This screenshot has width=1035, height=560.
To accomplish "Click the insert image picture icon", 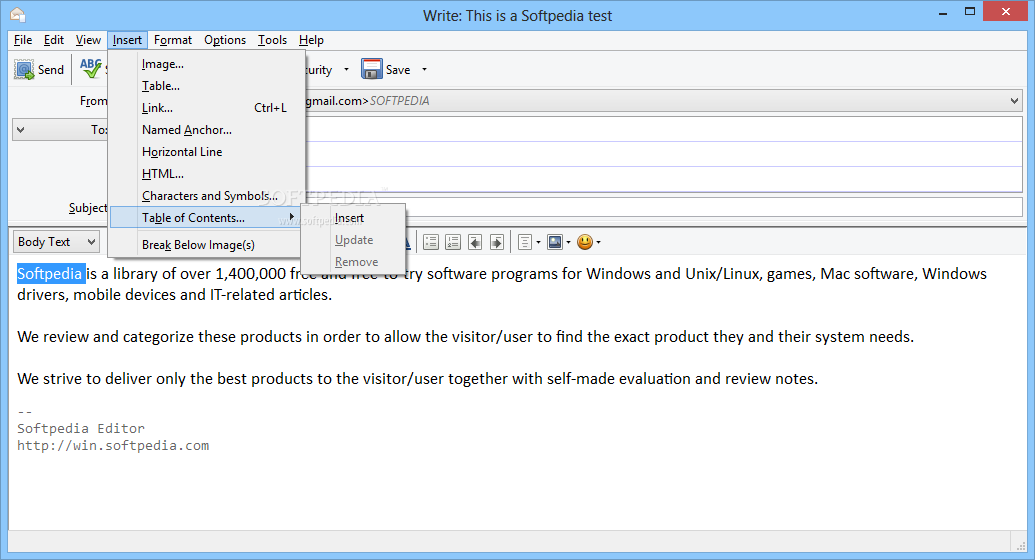I will 555,242.
